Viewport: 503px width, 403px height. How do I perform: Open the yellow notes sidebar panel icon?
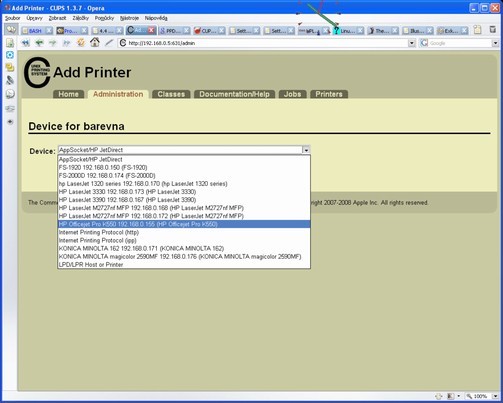(x=10, y=67)
